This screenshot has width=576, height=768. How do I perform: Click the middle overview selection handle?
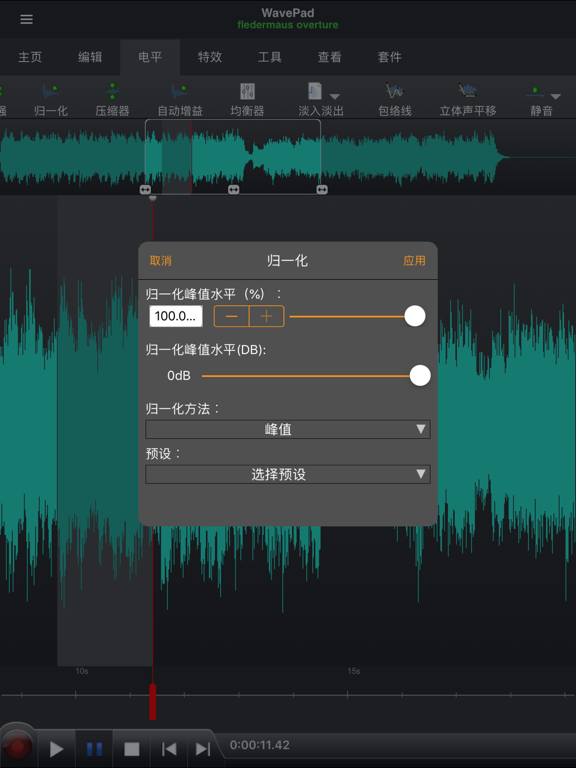click(x=234, y=190)
